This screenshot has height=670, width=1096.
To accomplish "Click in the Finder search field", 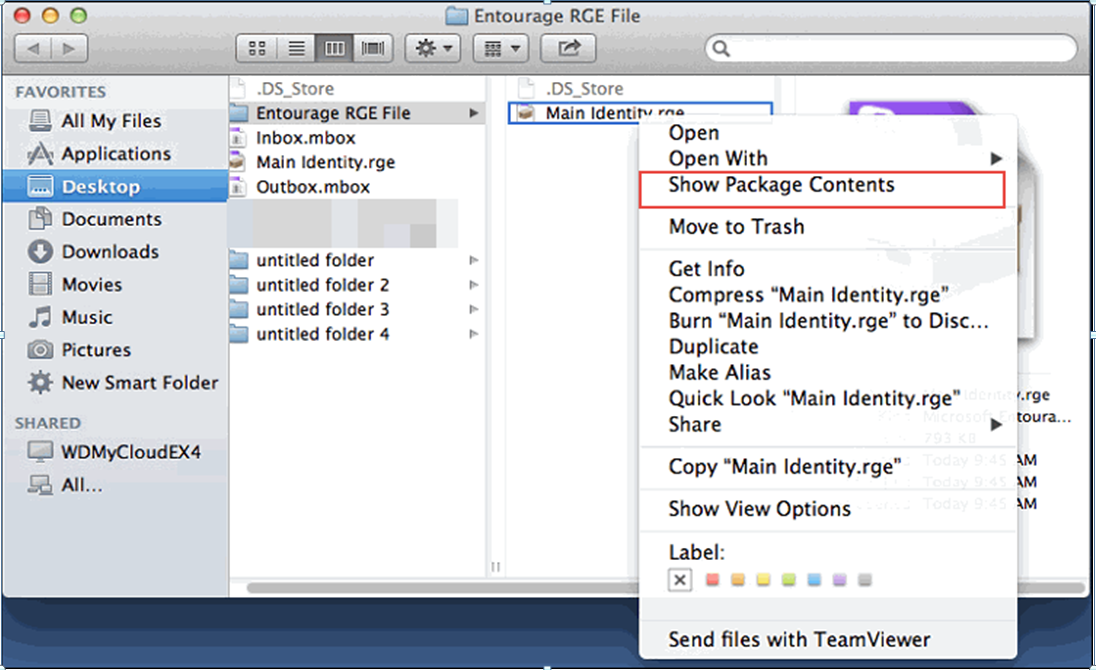I will (x=891, y=48).
